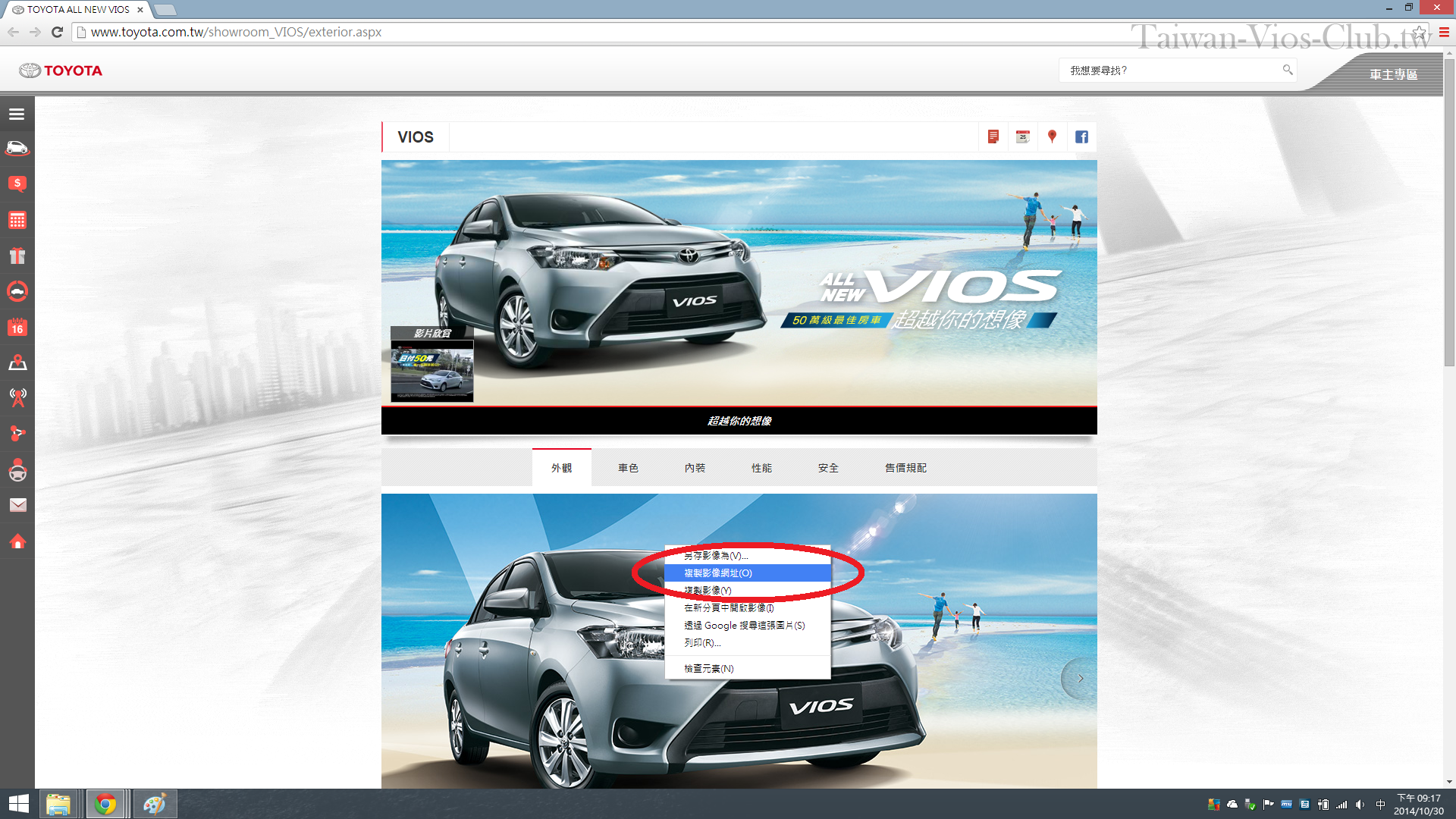Open the network signal tray icon
The height and width of the screenshot is (819, 1456).
coord(1341,805)
